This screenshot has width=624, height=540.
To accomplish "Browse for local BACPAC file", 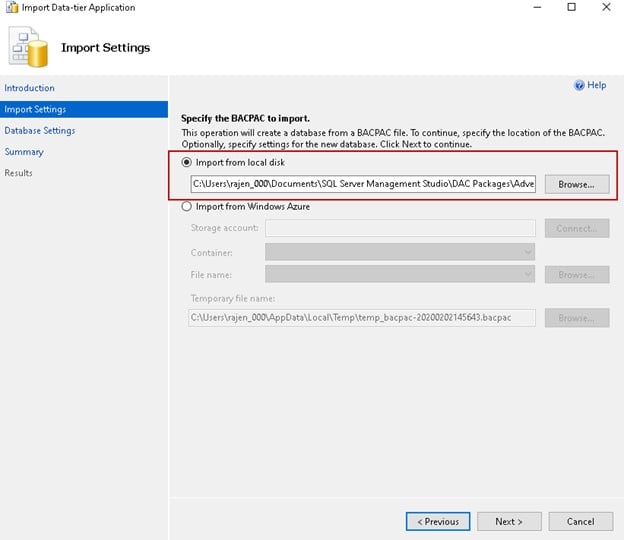I will (576, 184).
